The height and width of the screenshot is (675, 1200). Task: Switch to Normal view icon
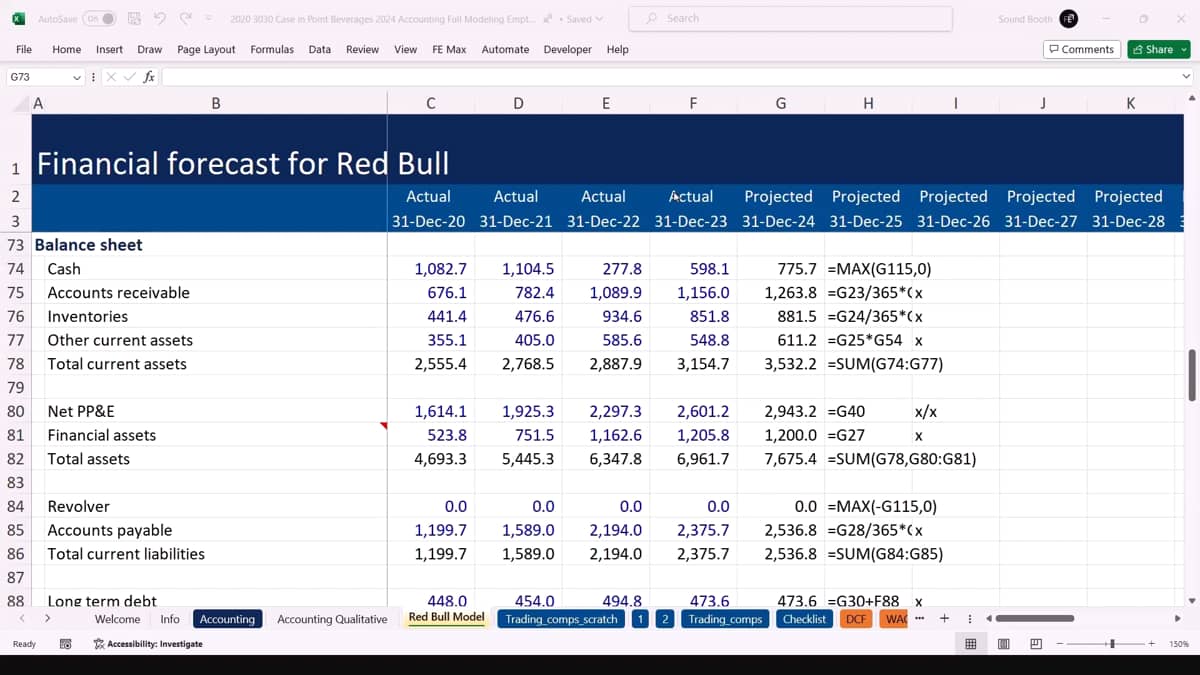[970, 644]
